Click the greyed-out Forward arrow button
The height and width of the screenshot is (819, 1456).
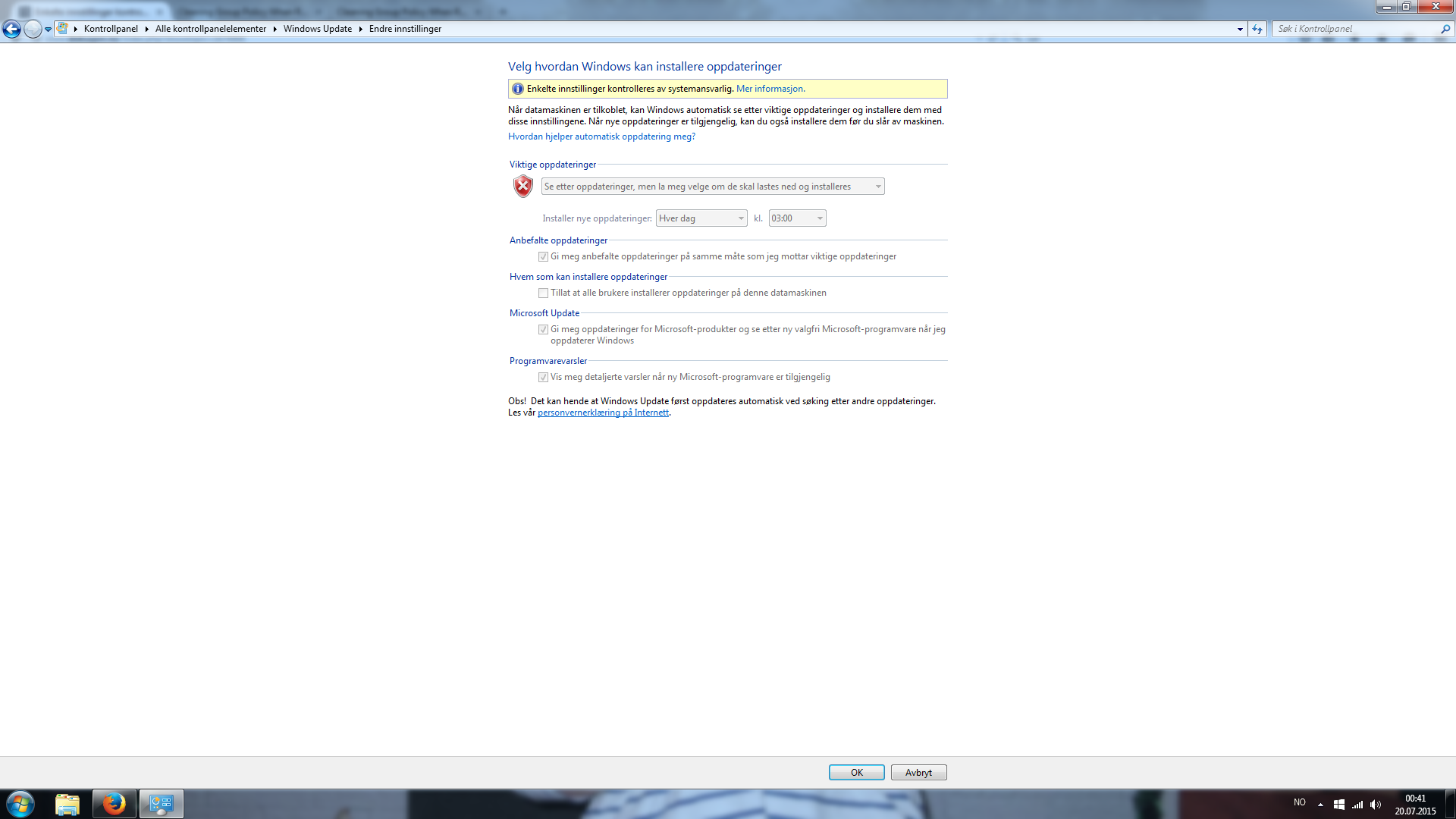(x=33, y=29)
